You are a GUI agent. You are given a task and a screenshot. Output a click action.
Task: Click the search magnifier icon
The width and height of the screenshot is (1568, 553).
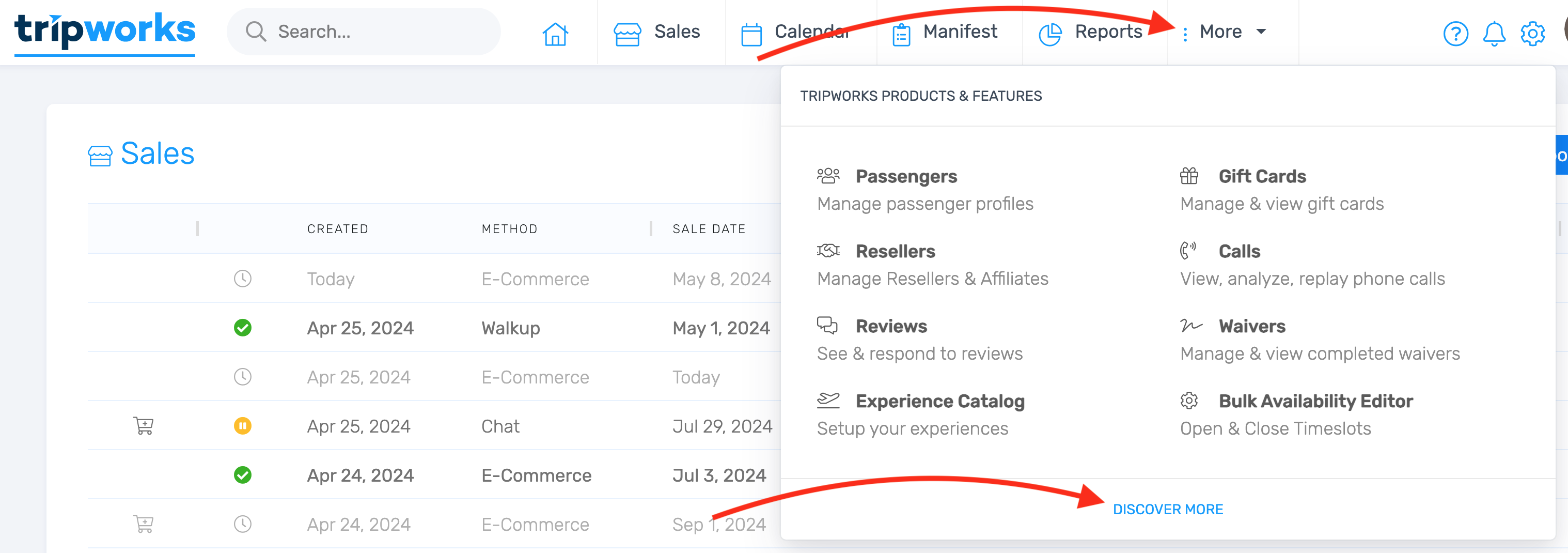[256, 32]
